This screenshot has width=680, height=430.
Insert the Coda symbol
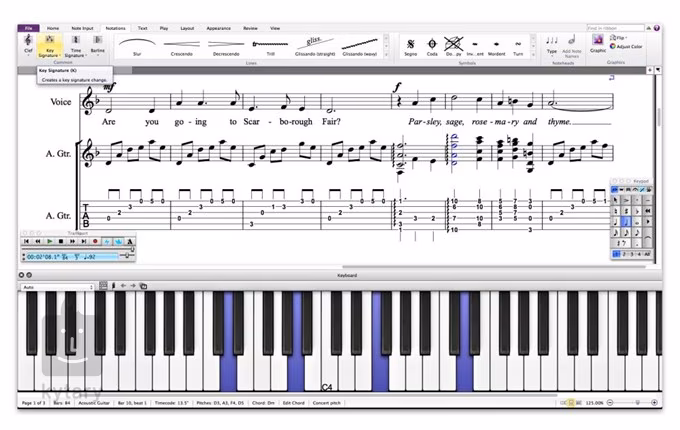tap(433, 46)
